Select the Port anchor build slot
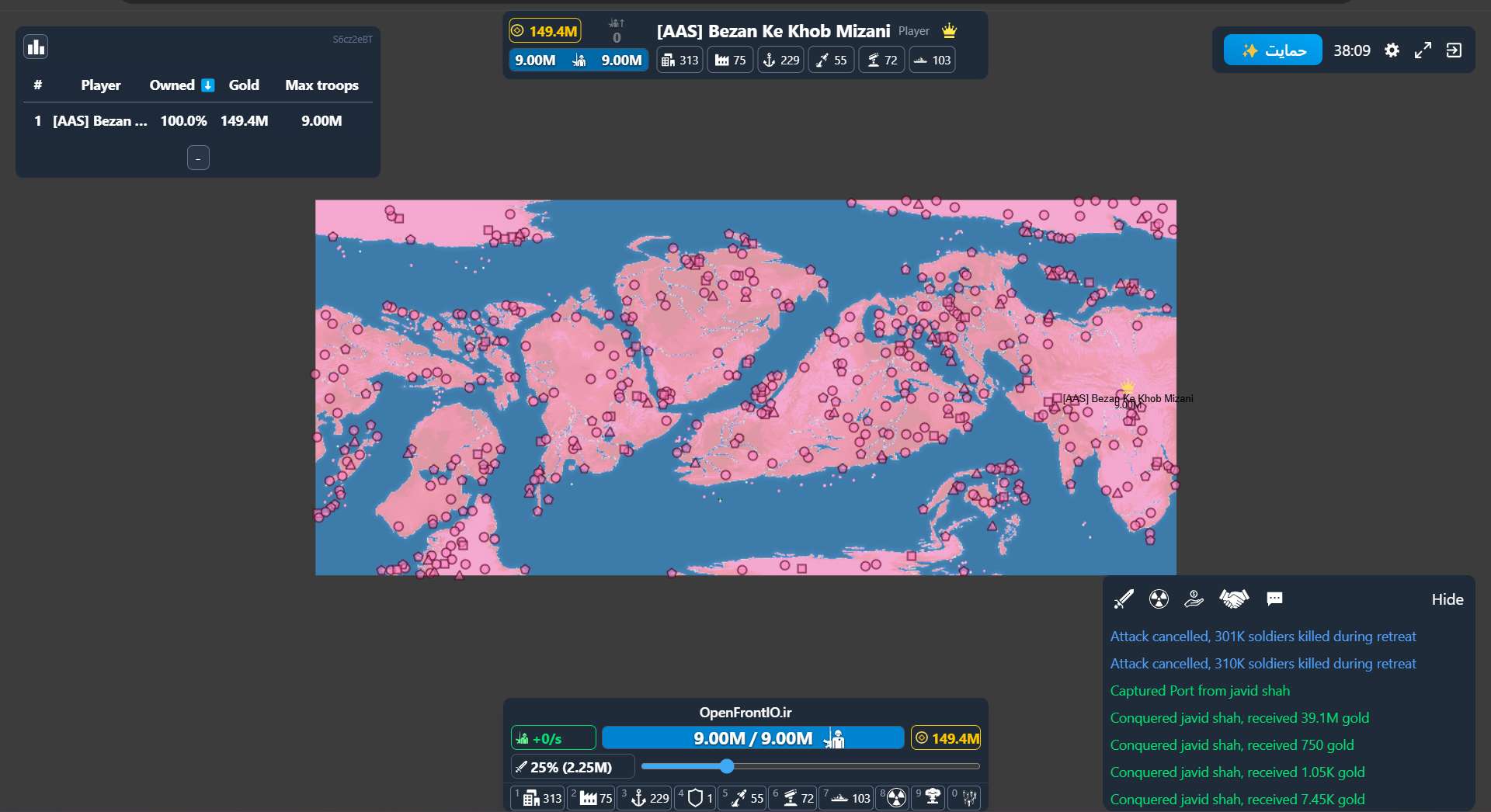The image size is (1491, 812). tap(645, 798)
